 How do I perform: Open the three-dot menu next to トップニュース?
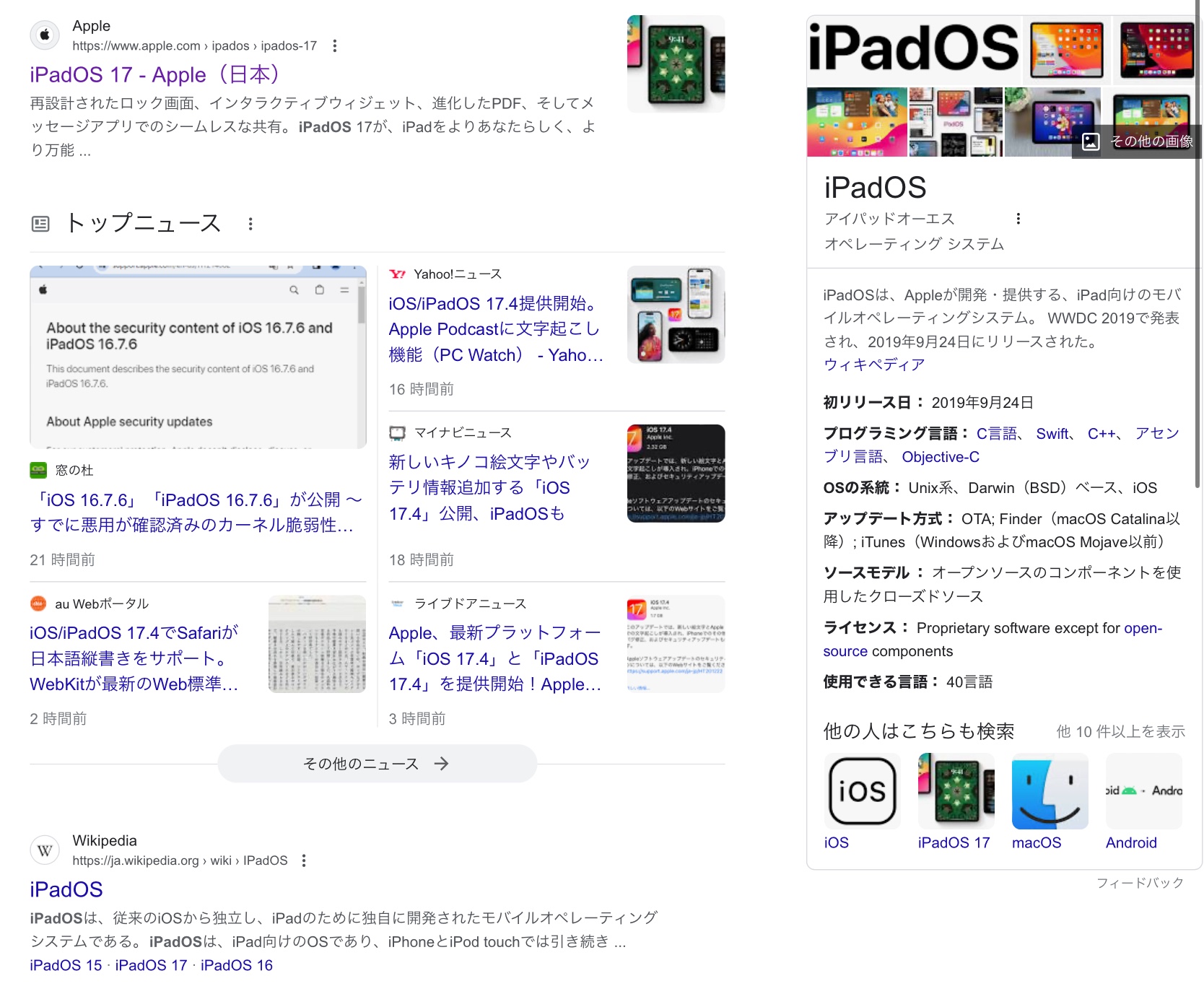tap(250, 224)
